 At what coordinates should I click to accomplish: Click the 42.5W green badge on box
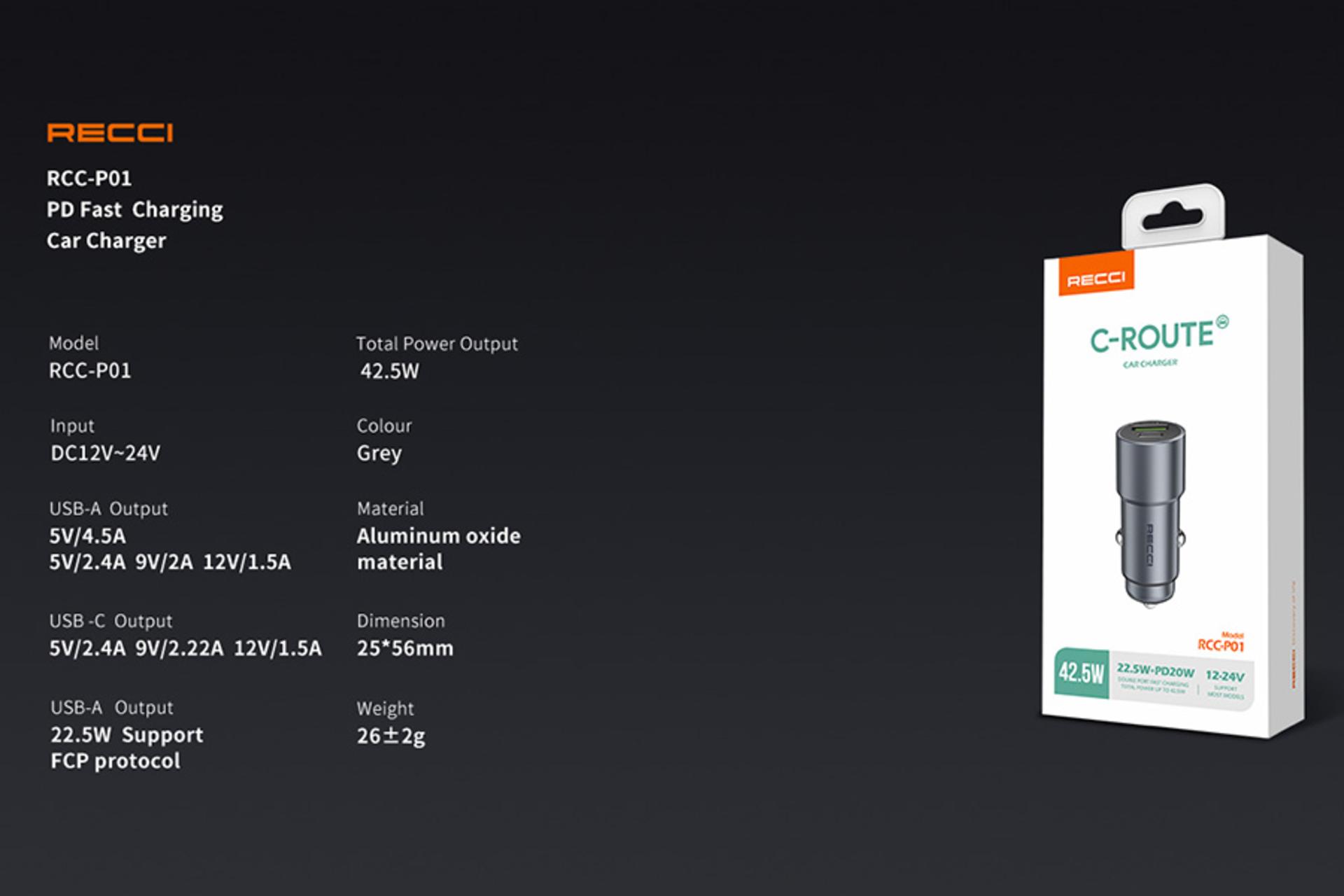(x=1081, y=673)
